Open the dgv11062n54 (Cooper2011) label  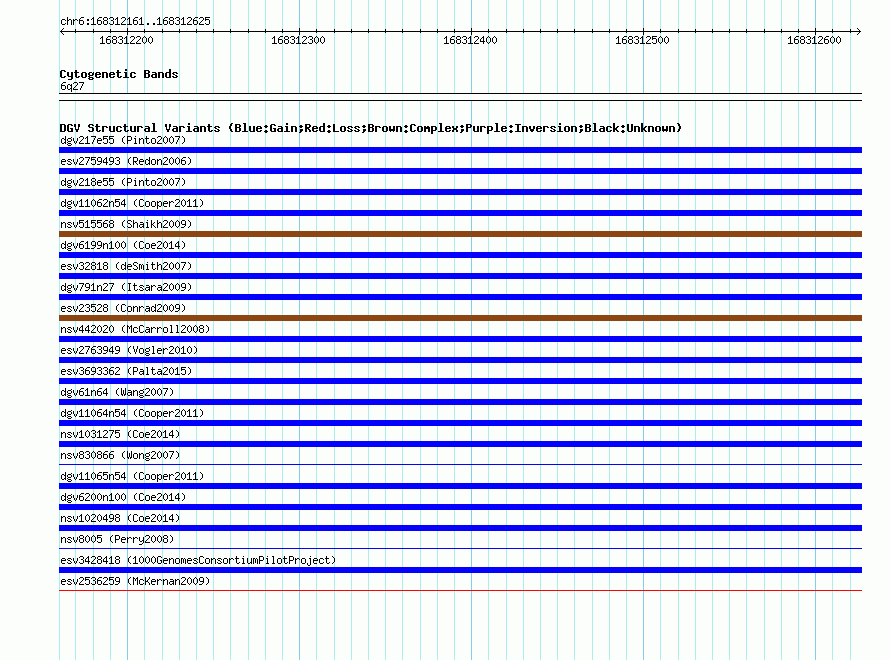click(x=132, y=203)
